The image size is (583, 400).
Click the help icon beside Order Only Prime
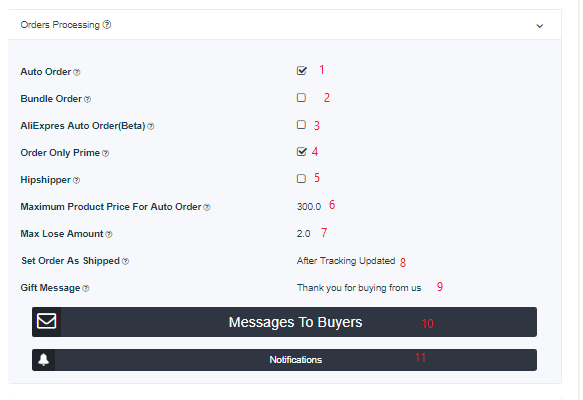(x=106, y=154)
